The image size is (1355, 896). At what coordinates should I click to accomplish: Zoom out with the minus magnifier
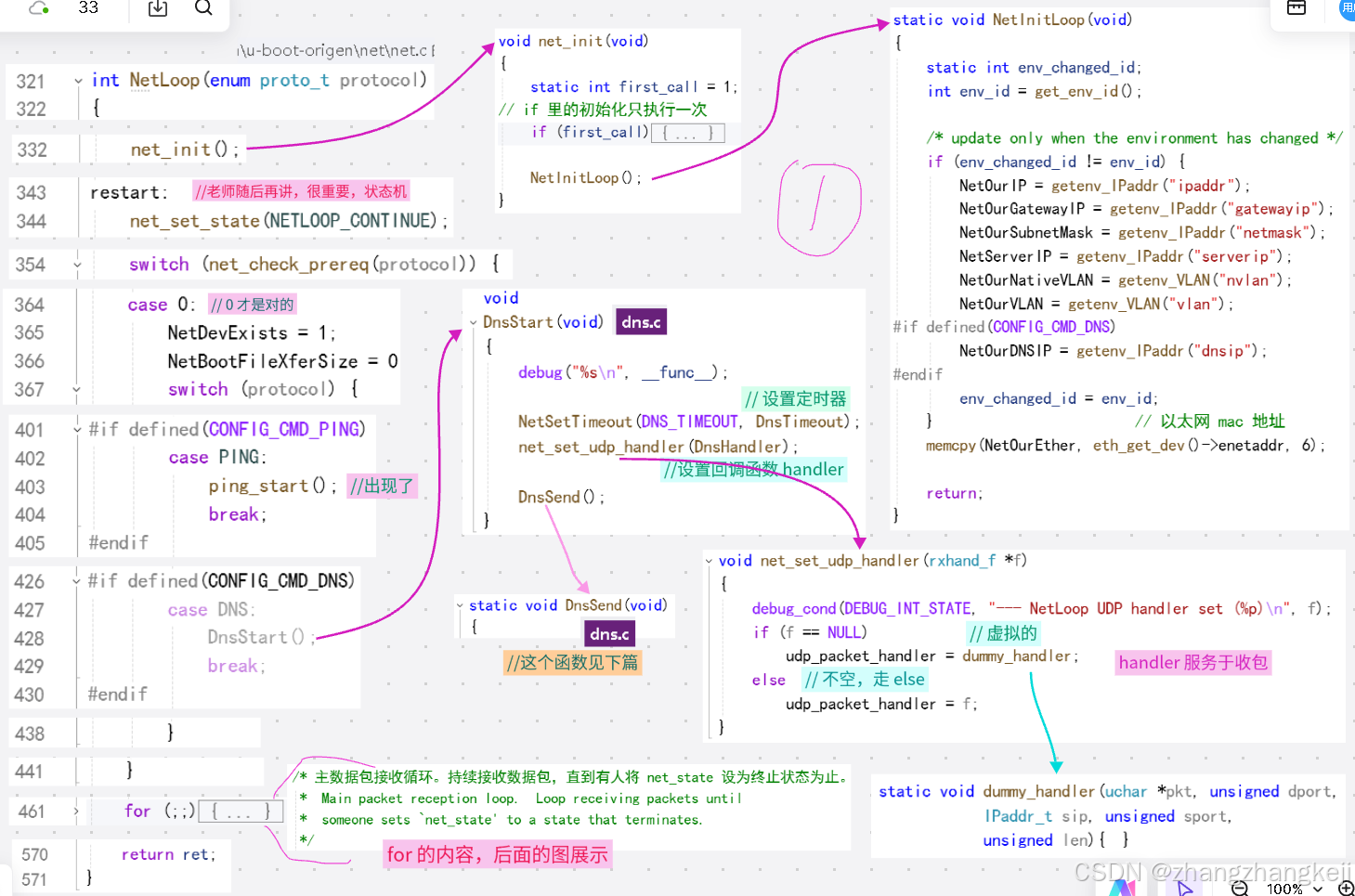pos(1240,889)
